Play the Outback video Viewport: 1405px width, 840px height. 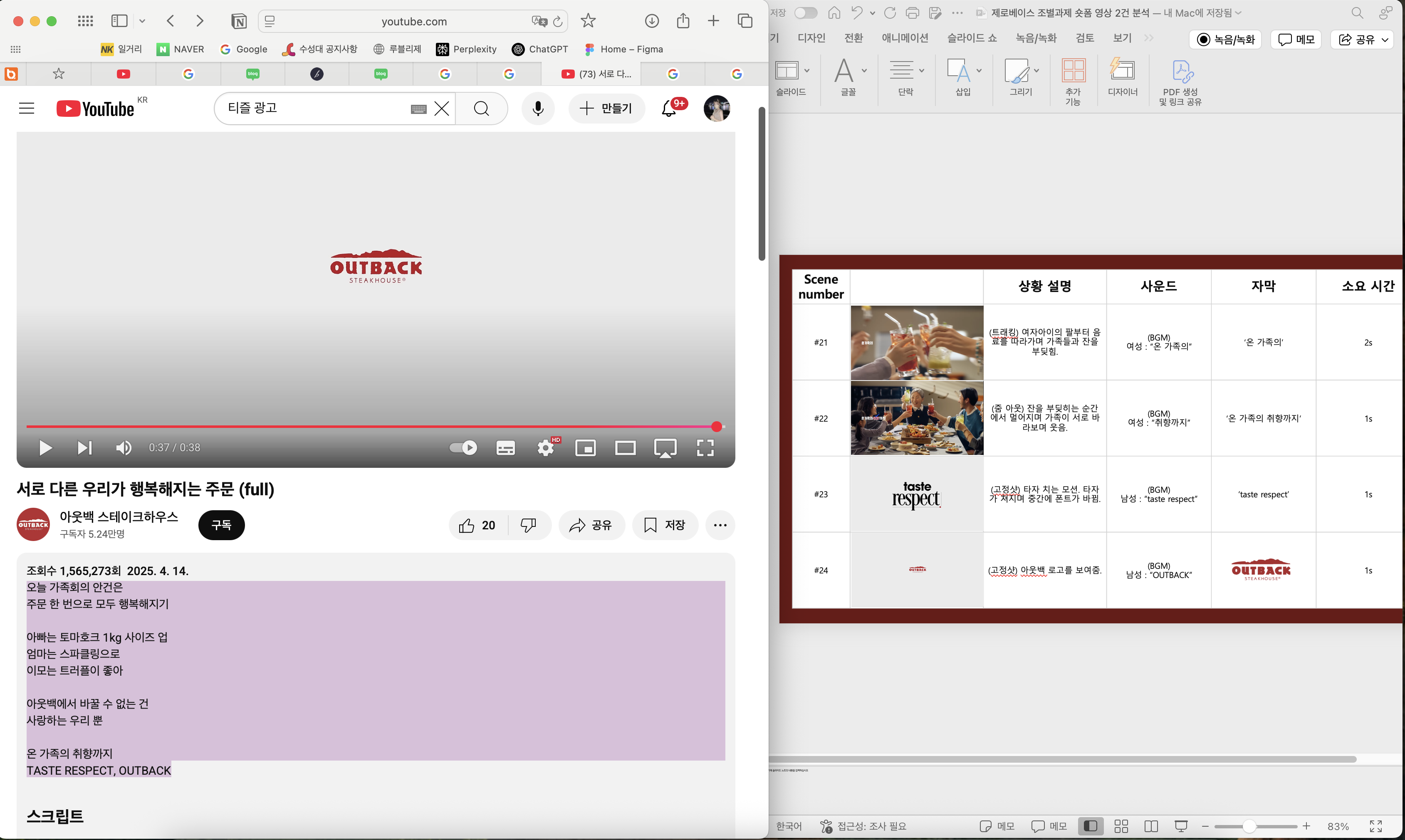[45, 448]
